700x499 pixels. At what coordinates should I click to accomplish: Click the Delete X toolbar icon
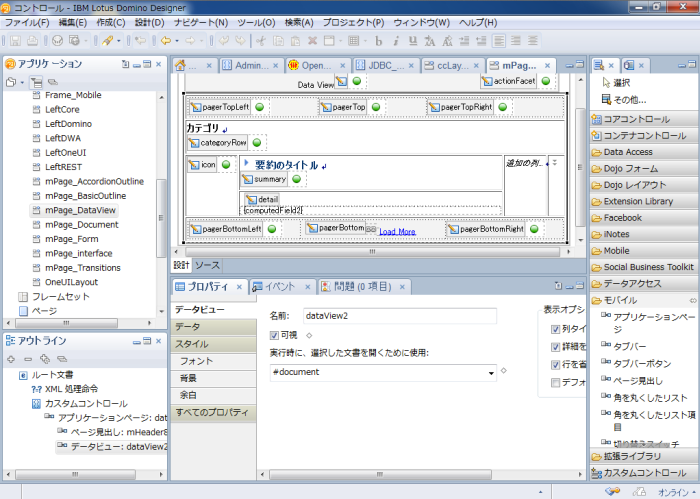[312, 41]
